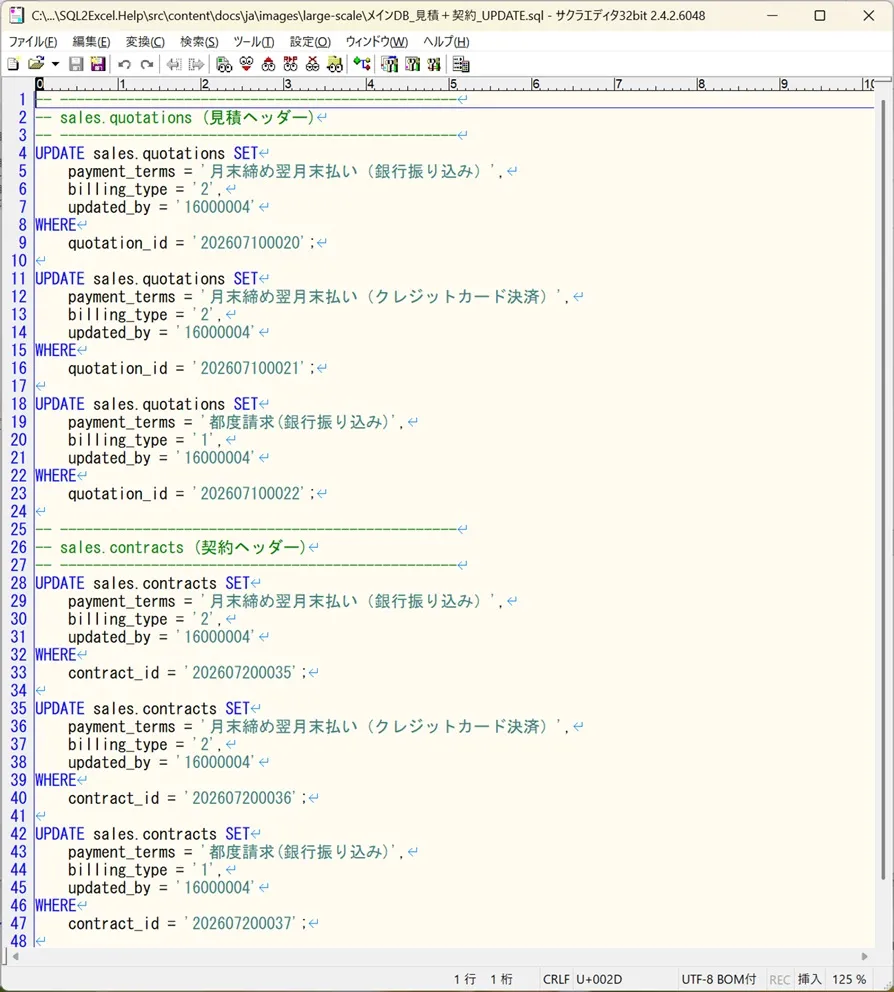Click line number 47 in the gutter
This screenshot has width=894, height=992.
[x=18, y=924]
